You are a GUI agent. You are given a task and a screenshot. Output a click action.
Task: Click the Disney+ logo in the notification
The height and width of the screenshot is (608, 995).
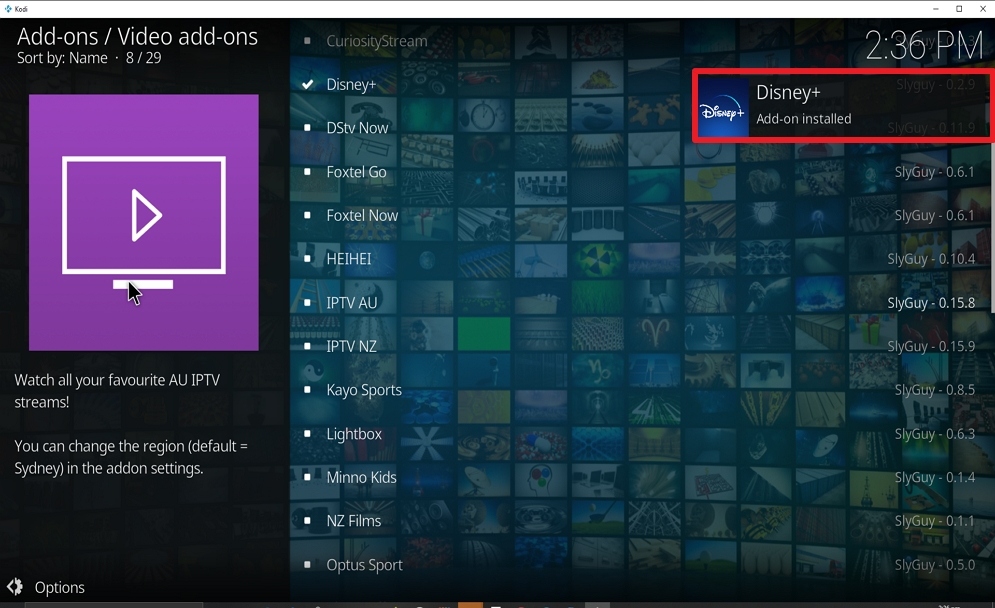[723, 106]
